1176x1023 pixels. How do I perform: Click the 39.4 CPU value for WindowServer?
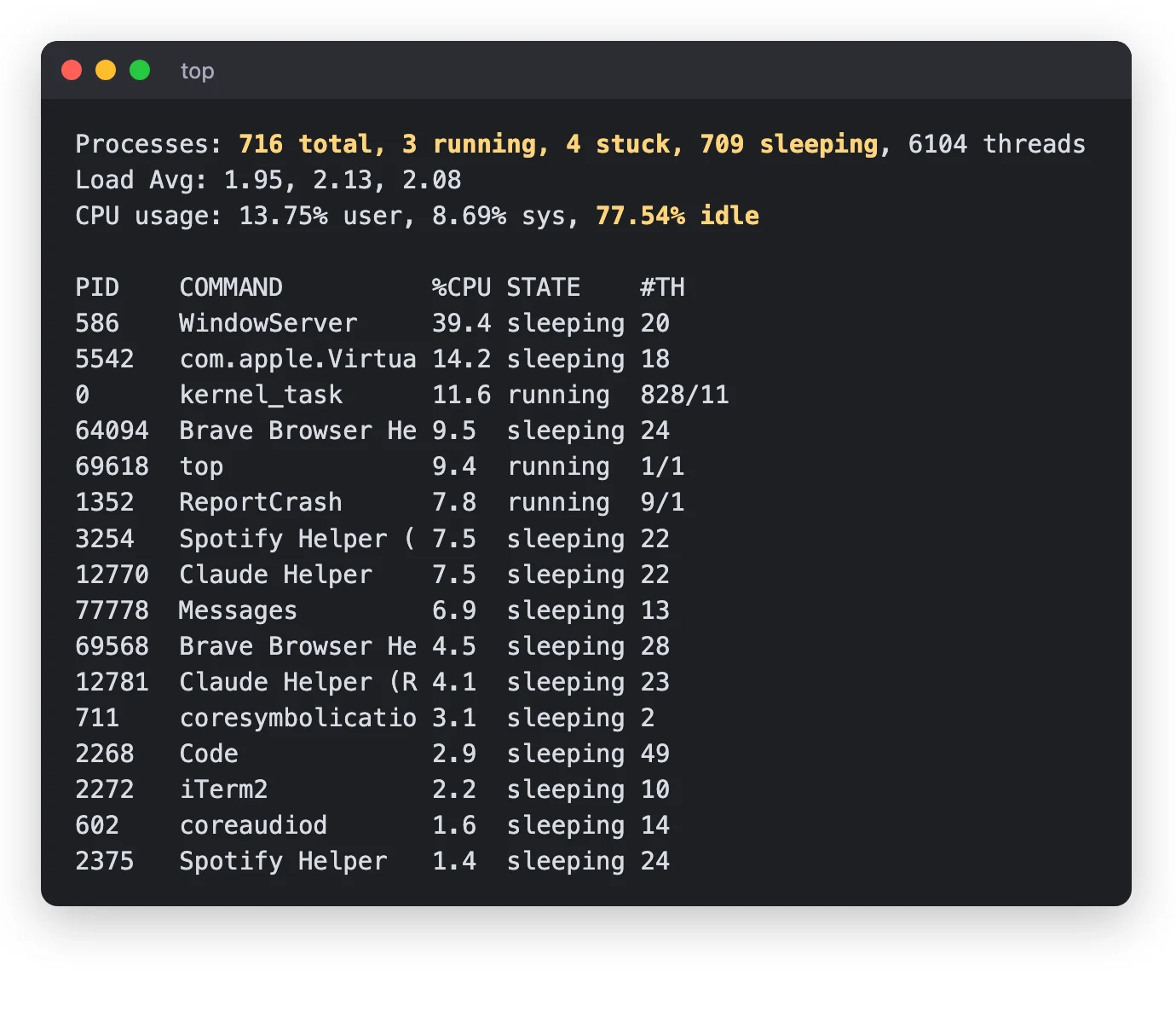click(x=461, y=323)
